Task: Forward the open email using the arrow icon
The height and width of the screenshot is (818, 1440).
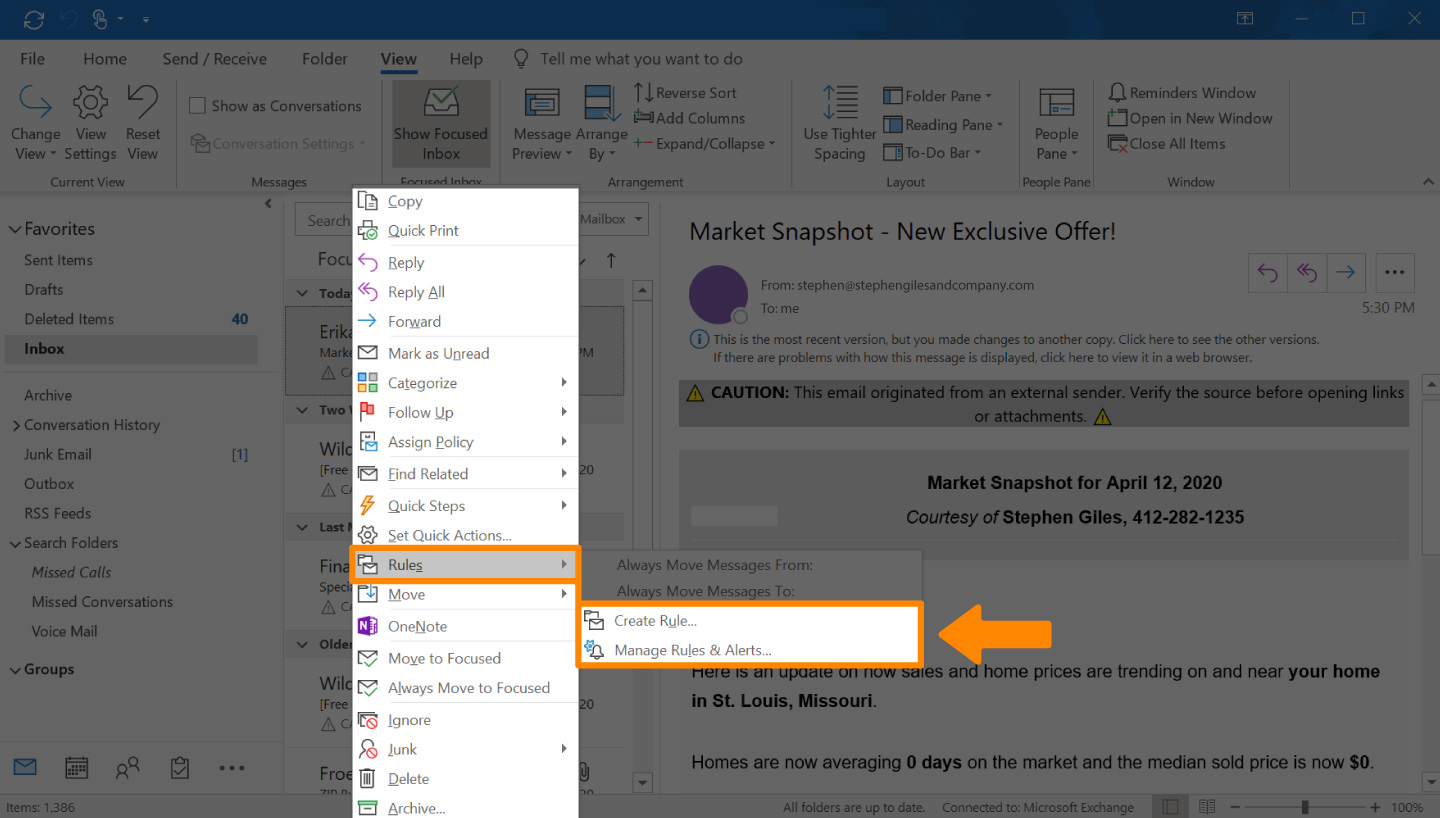Action: 1346,272
